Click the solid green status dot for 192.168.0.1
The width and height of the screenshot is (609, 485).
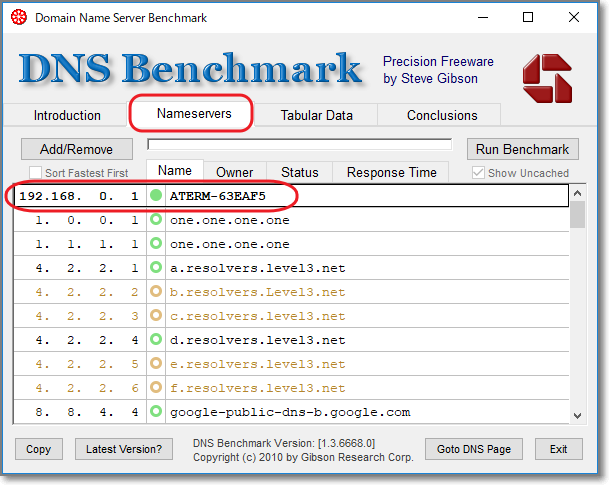155,195
